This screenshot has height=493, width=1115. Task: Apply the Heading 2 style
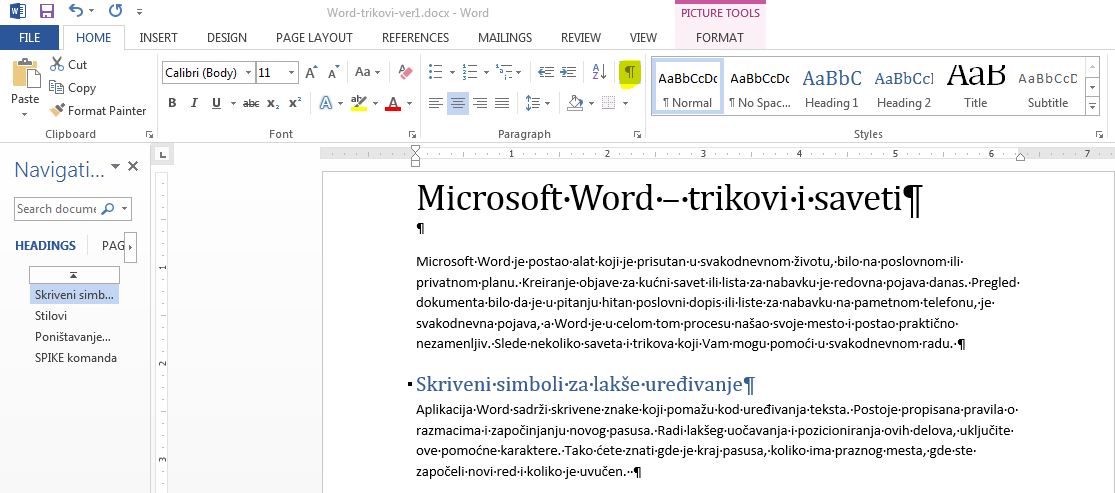pyautogui.click(x=904, y=86)
